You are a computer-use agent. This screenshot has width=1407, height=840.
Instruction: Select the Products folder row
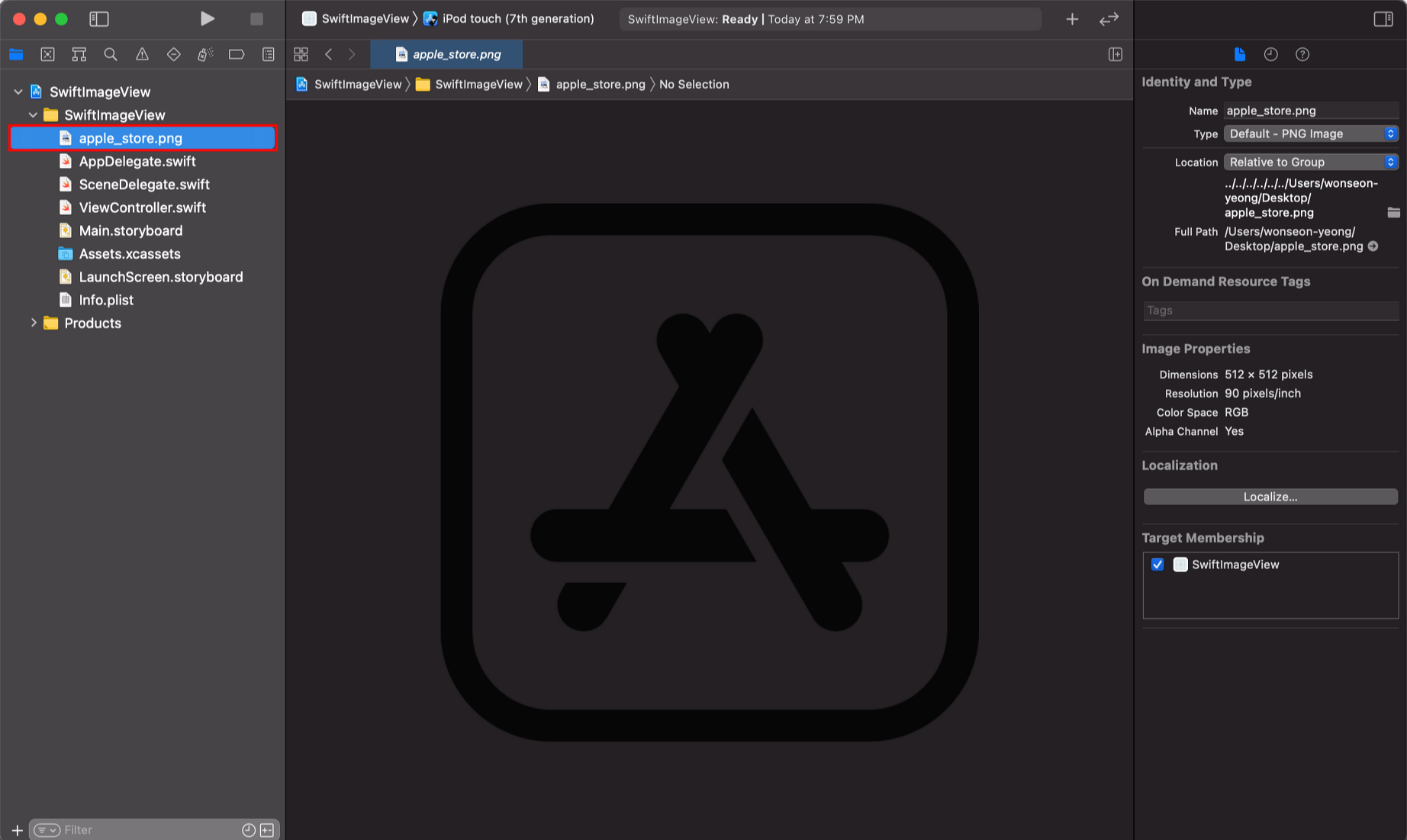(92, 323)
